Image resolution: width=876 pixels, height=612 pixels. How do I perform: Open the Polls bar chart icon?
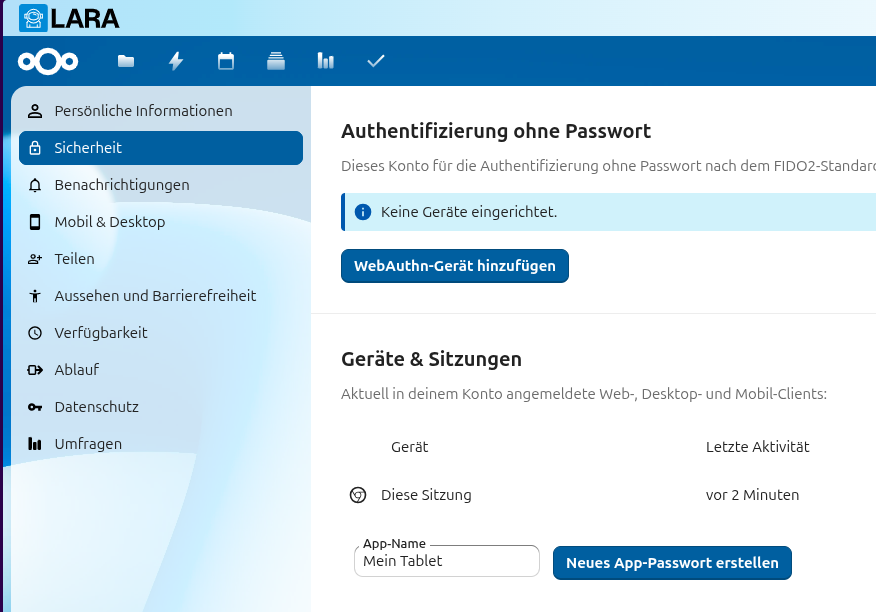(326, 61)
